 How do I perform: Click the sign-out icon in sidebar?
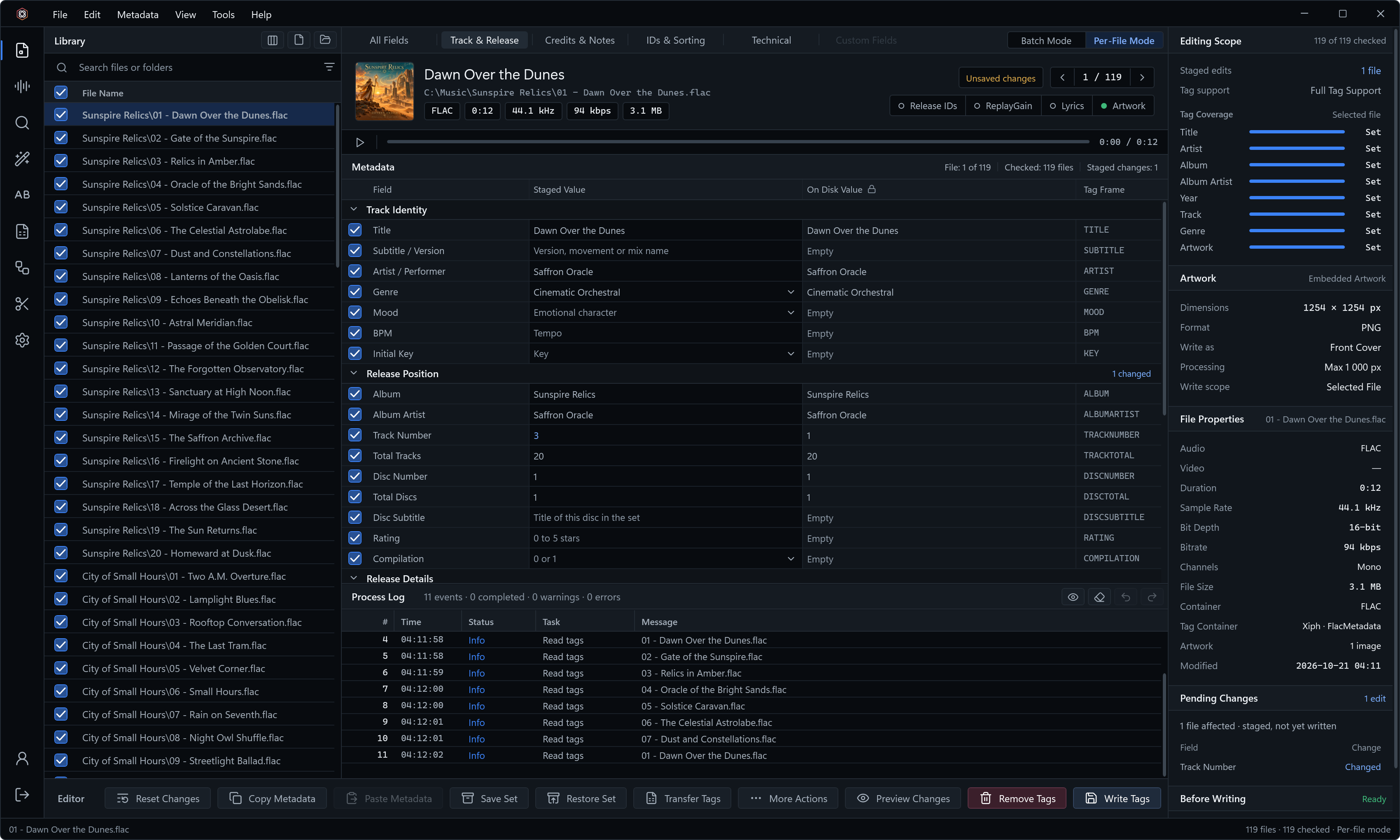click(x=22, y=795)
